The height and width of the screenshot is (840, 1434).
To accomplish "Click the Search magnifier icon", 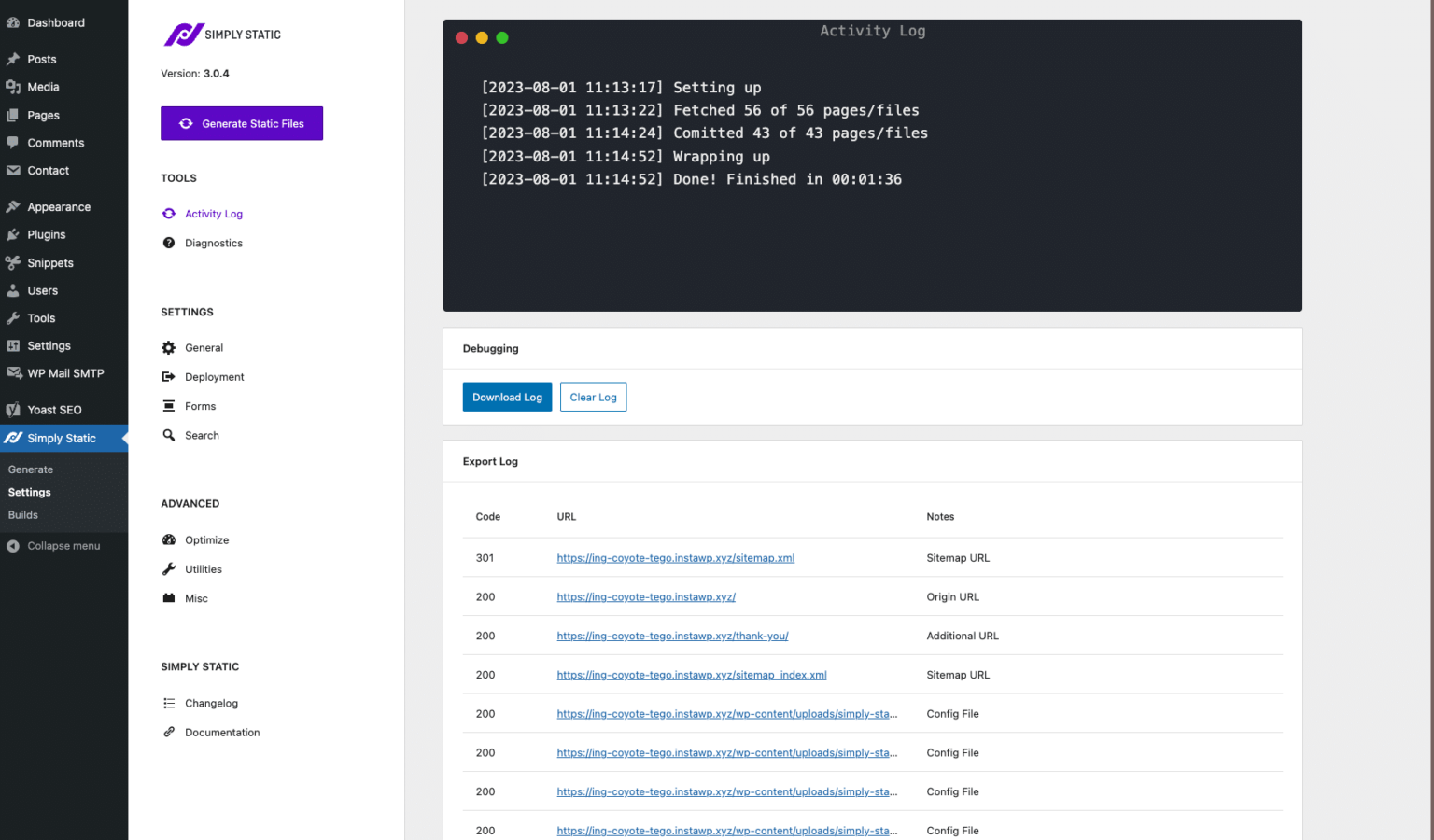I will tap(169, 435).
